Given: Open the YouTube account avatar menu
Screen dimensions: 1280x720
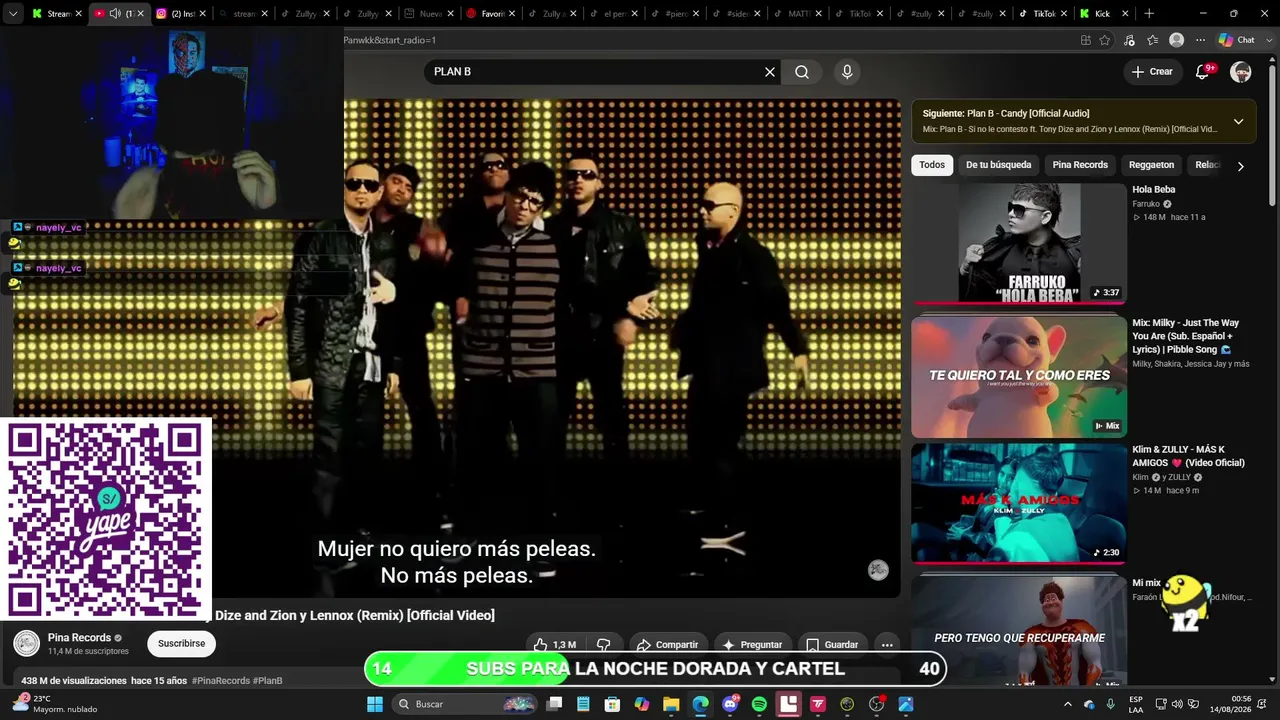Looking at the screenshot, I should (x=1241, y=72).
